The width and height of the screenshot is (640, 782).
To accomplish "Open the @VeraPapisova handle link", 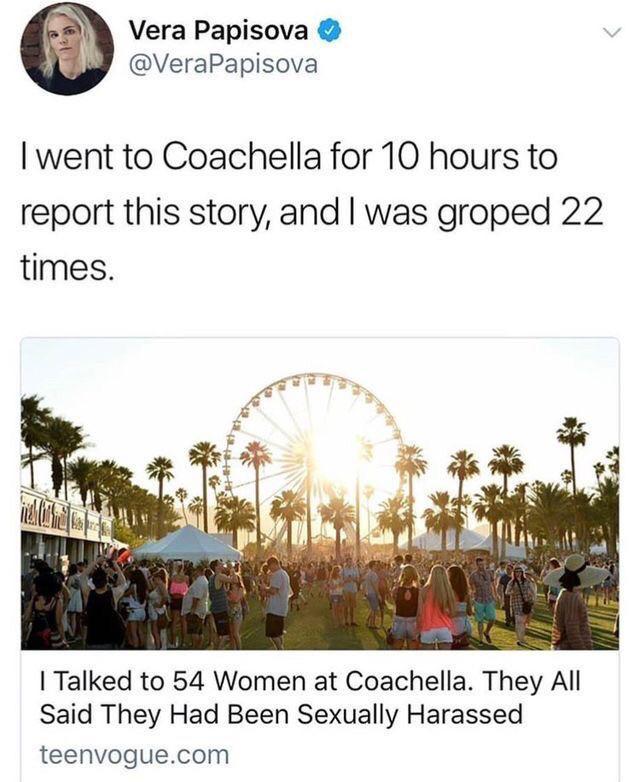I will coord(223,65).
